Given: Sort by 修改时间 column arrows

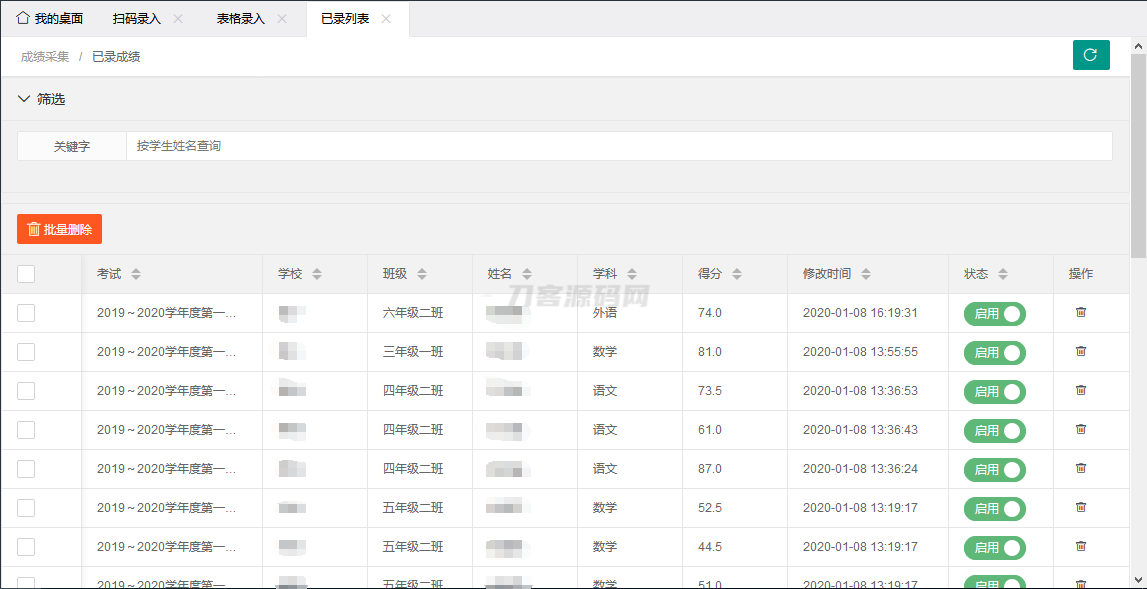Looking at the screenshot, I should (x=866, y=274).
